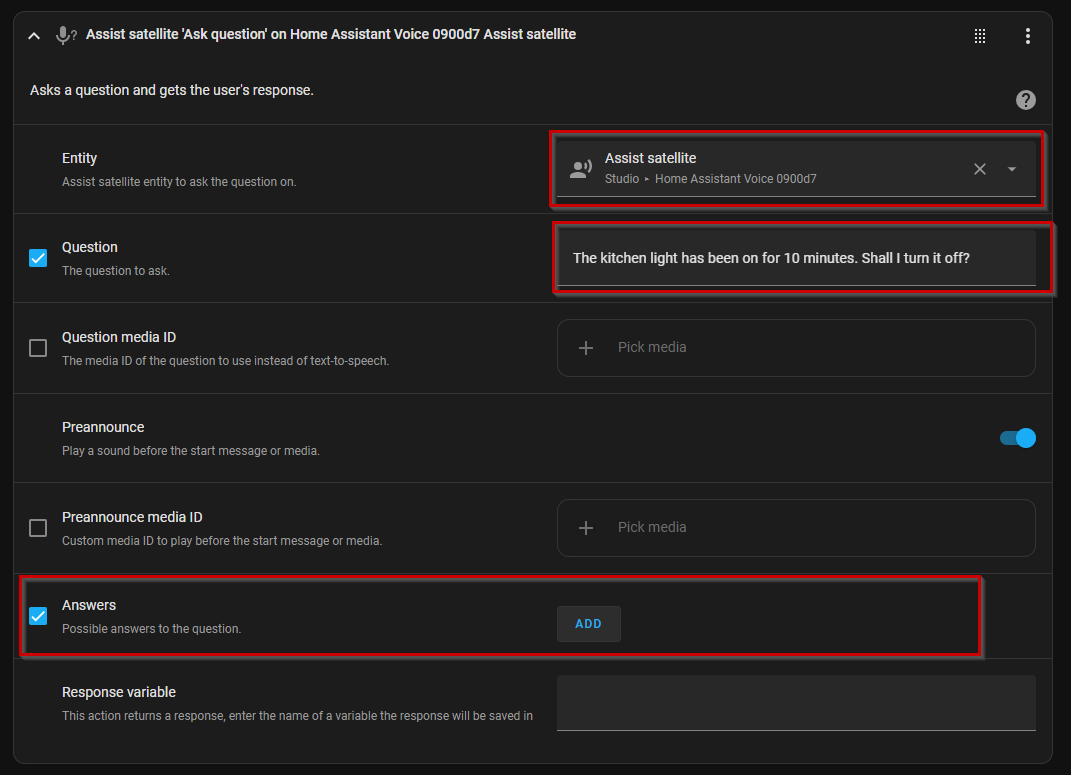Click the plus icon for Preannounce media
Screen dimensions: 1071x775
pos(585,528)
